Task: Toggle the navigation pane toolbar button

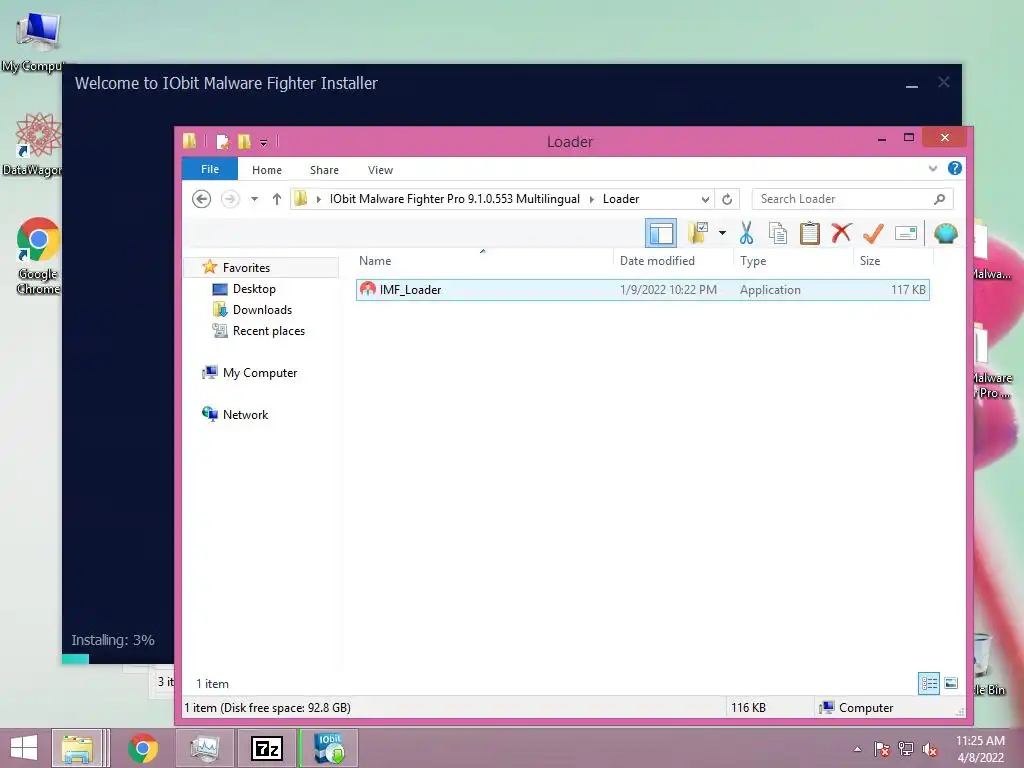Action: click(x=661, y=233)
